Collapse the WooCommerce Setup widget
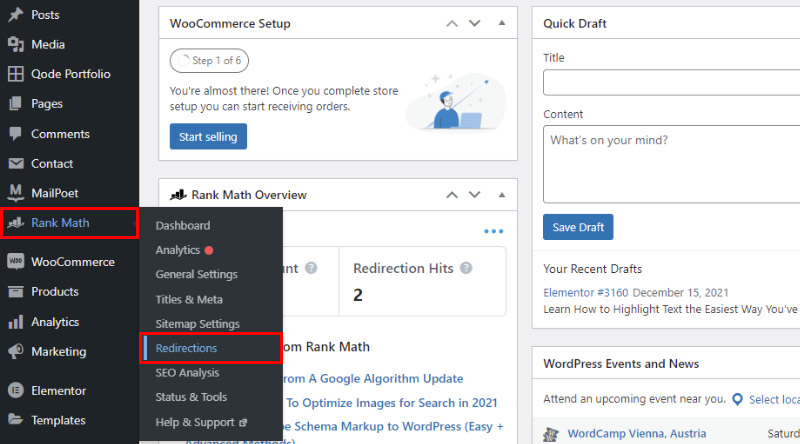 [x=502, y=23]
